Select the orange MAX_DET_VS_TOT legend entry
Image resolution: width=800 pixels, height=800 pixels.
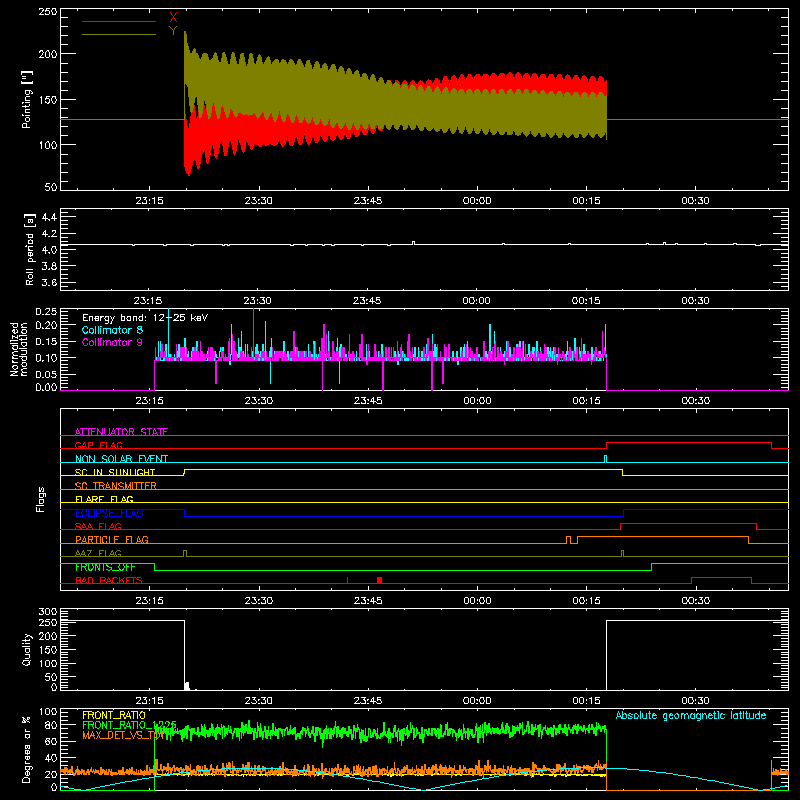pyautogui.click(x=123, y=735)
